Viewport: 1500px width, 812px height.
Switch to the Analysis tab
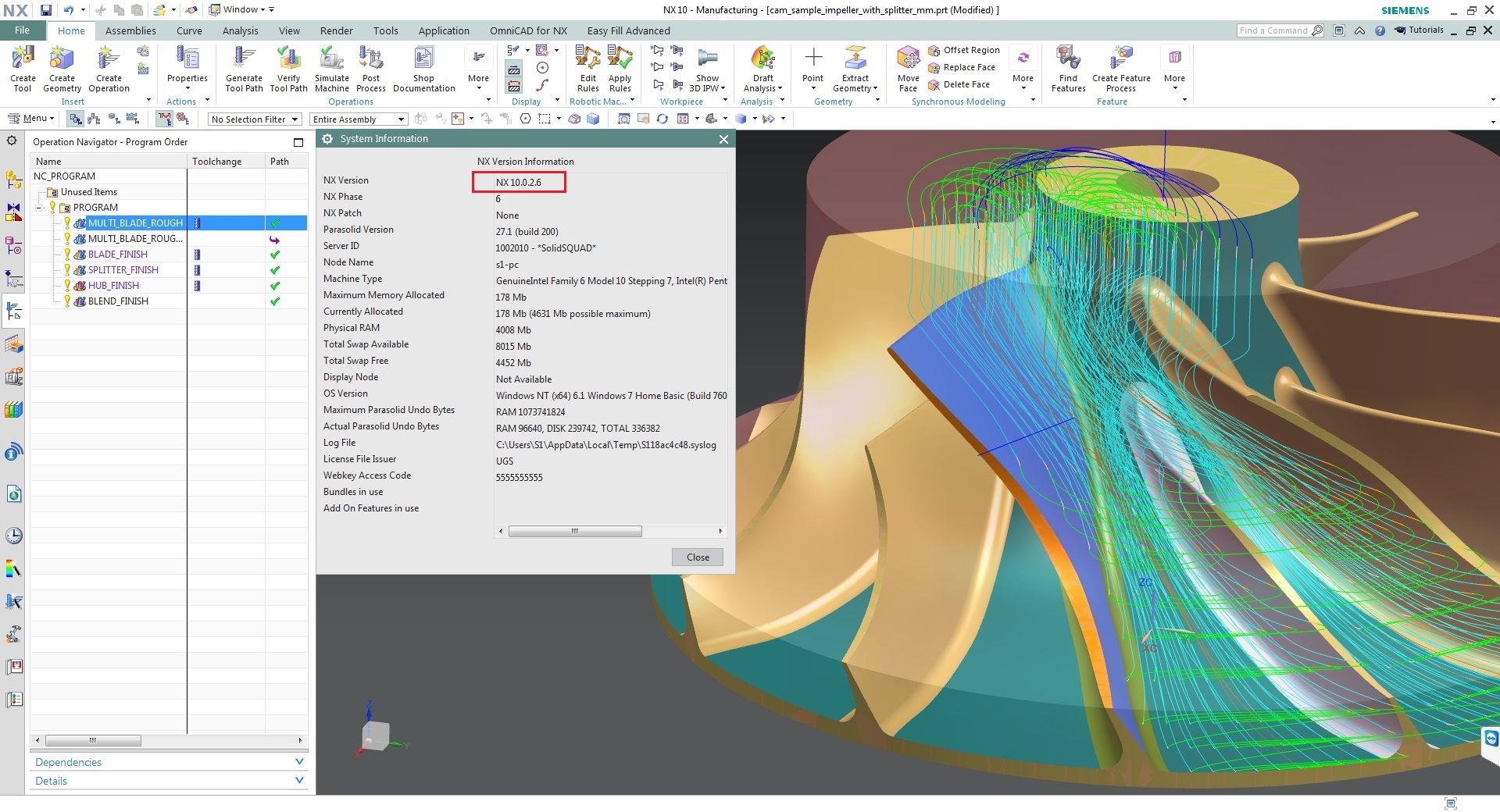click(240, 31)
